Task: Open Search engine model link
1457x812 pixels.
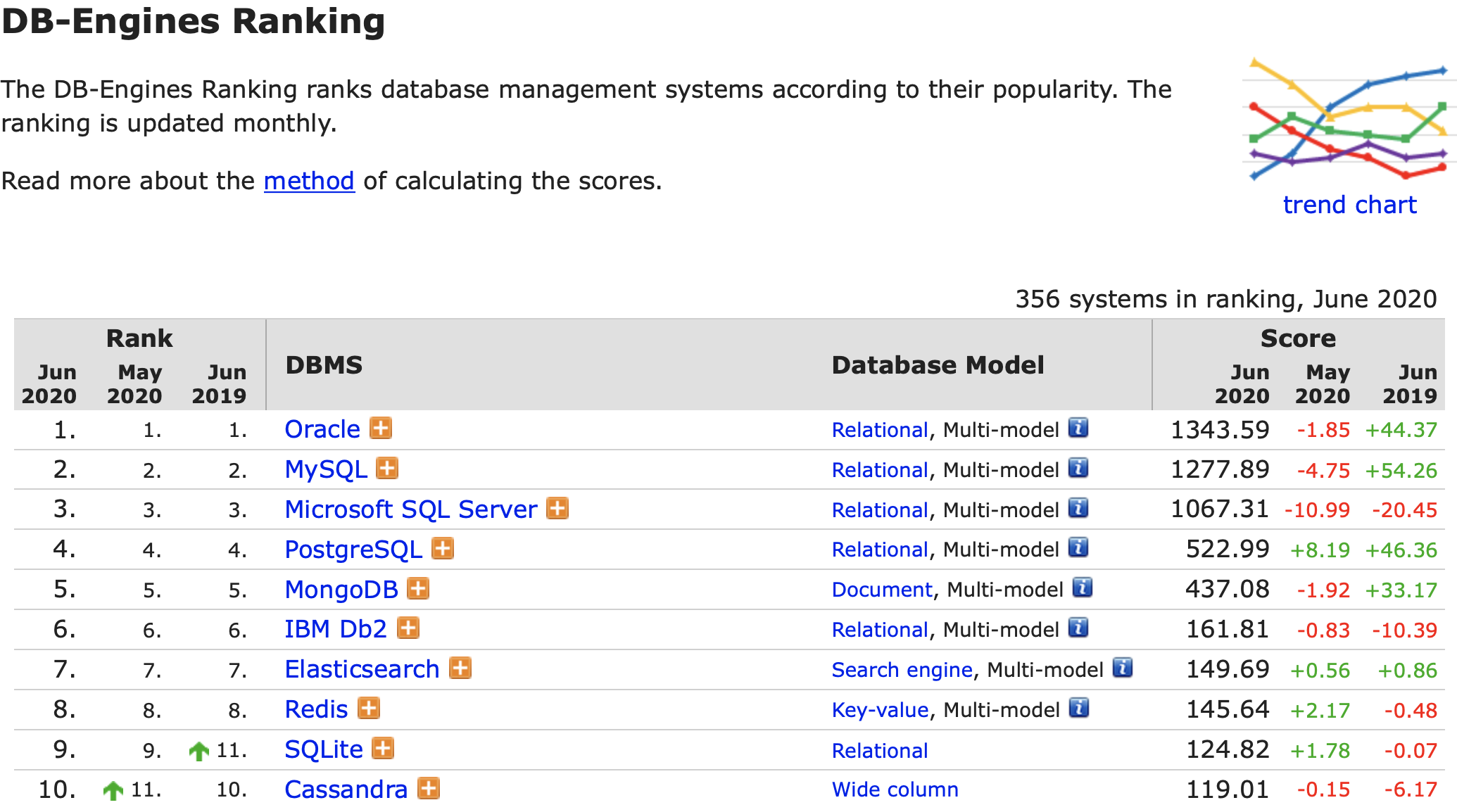Action: [902, 670]
